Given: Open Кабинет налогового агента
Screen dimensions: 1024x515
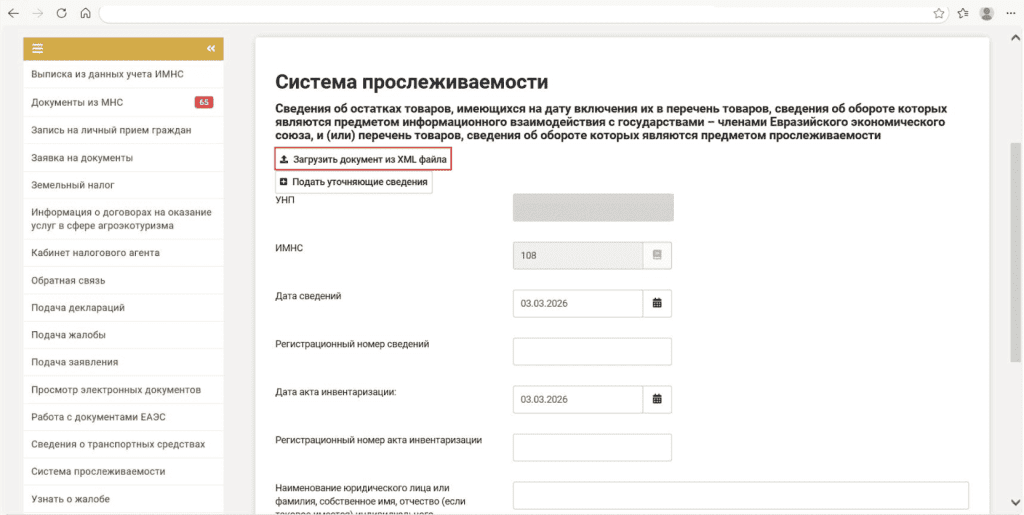Looking at the screenshot, I should (x=123, y=253).
